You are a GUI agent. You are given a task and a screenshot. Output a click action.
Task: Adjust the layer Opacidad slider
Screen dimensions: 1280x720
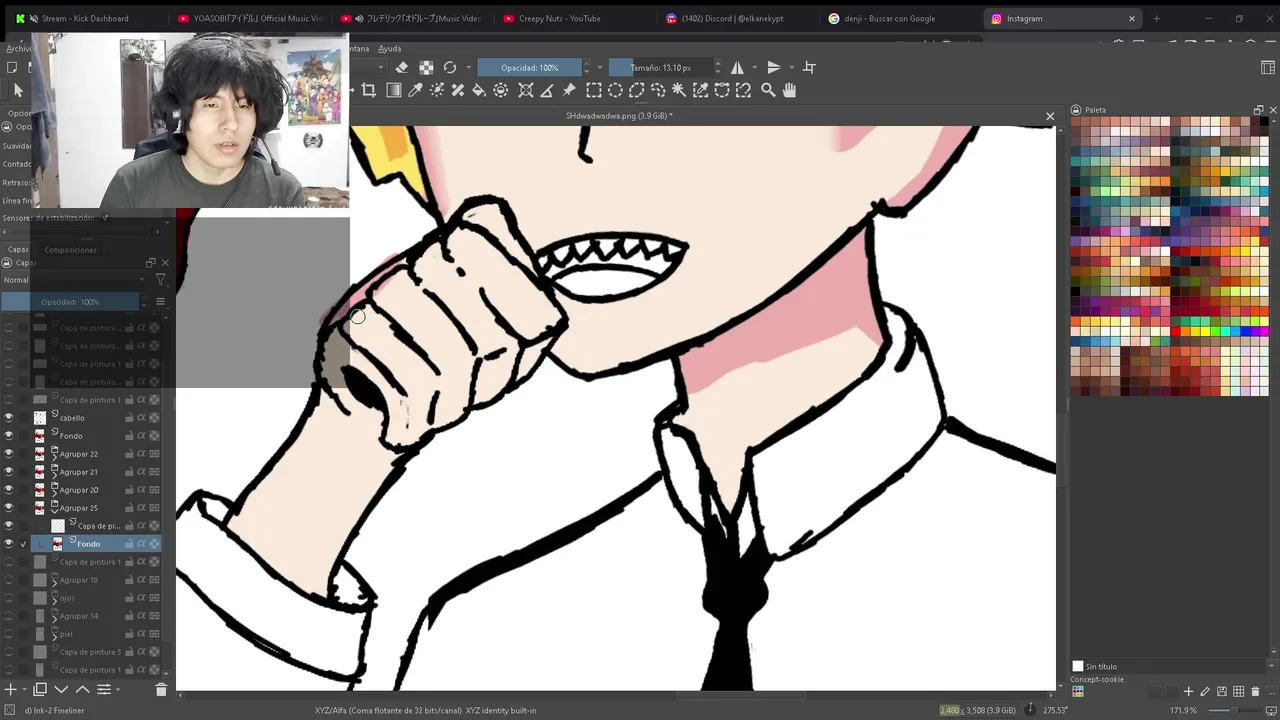point(70,301)
